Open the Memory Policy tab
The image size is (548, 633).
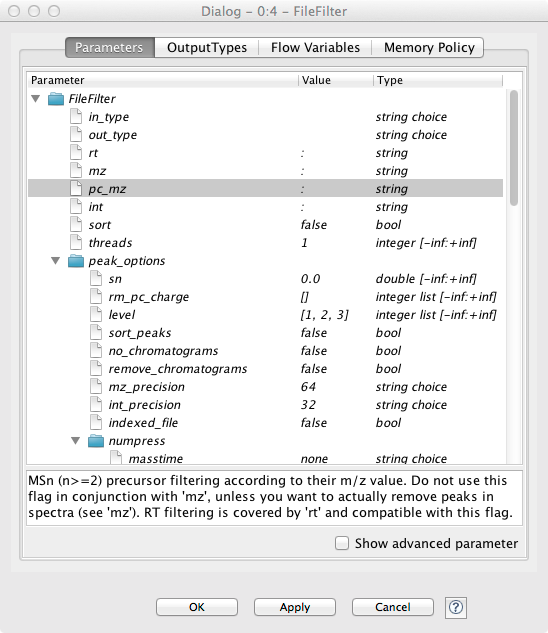(x=429, y=48)
